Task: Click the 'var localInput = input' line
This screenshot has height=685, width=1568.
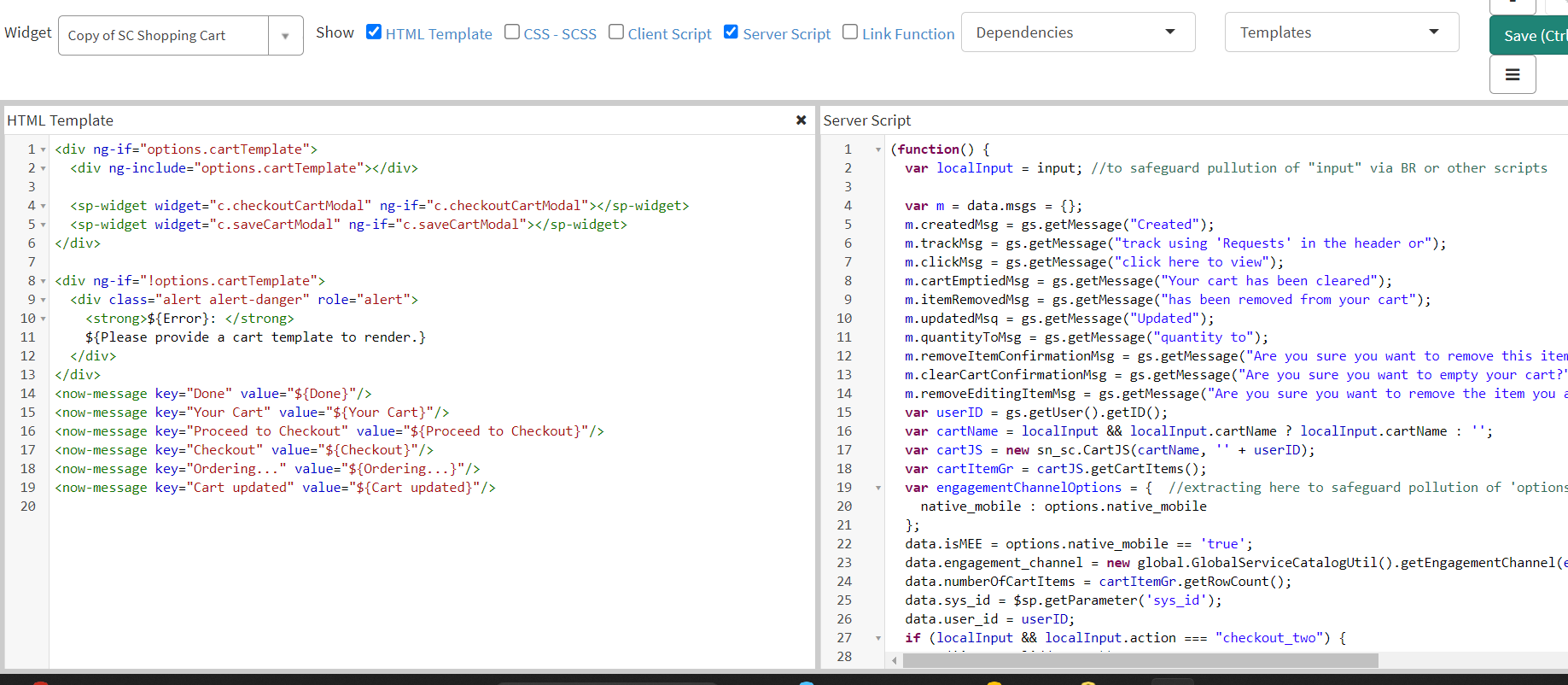Action: pos(1226,168)
